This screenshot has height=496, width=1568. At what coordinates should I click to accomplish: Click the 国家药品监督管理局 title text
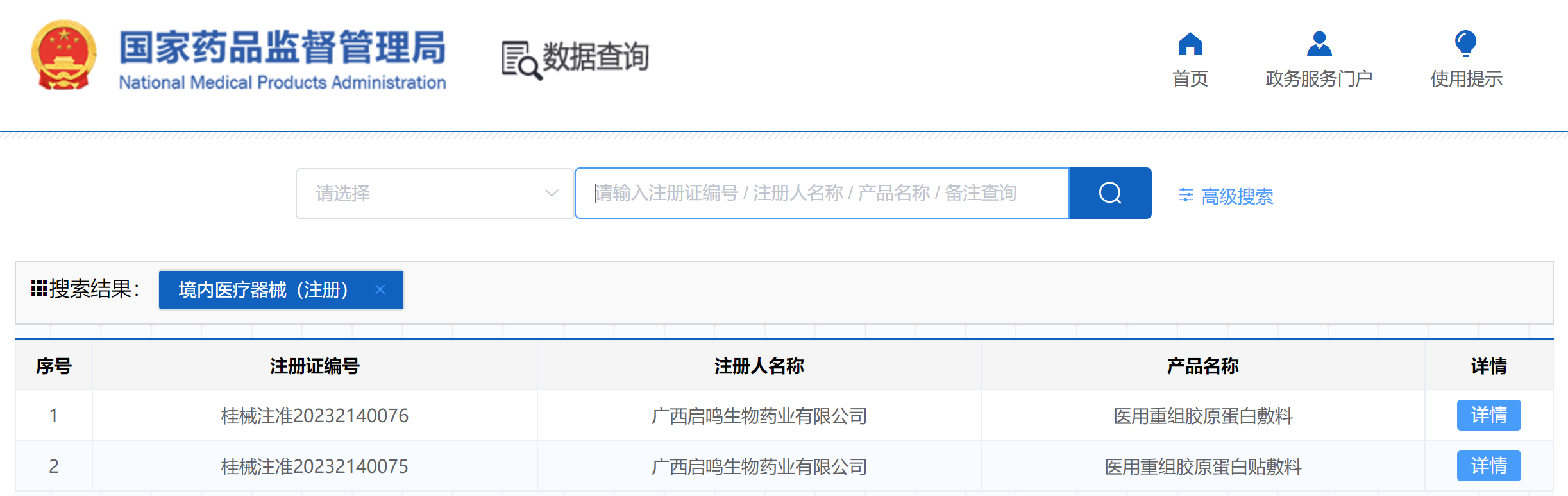pos(282,47)
